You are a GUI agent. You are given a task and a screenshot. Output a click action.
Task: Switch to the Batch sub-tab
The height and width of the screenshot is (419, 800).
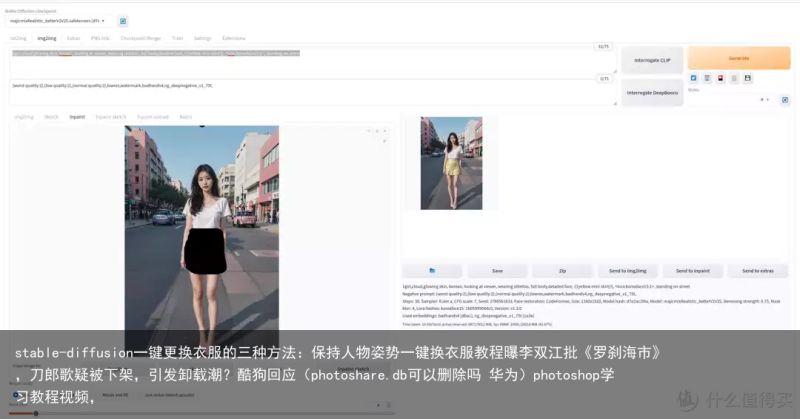click(186, 117)
